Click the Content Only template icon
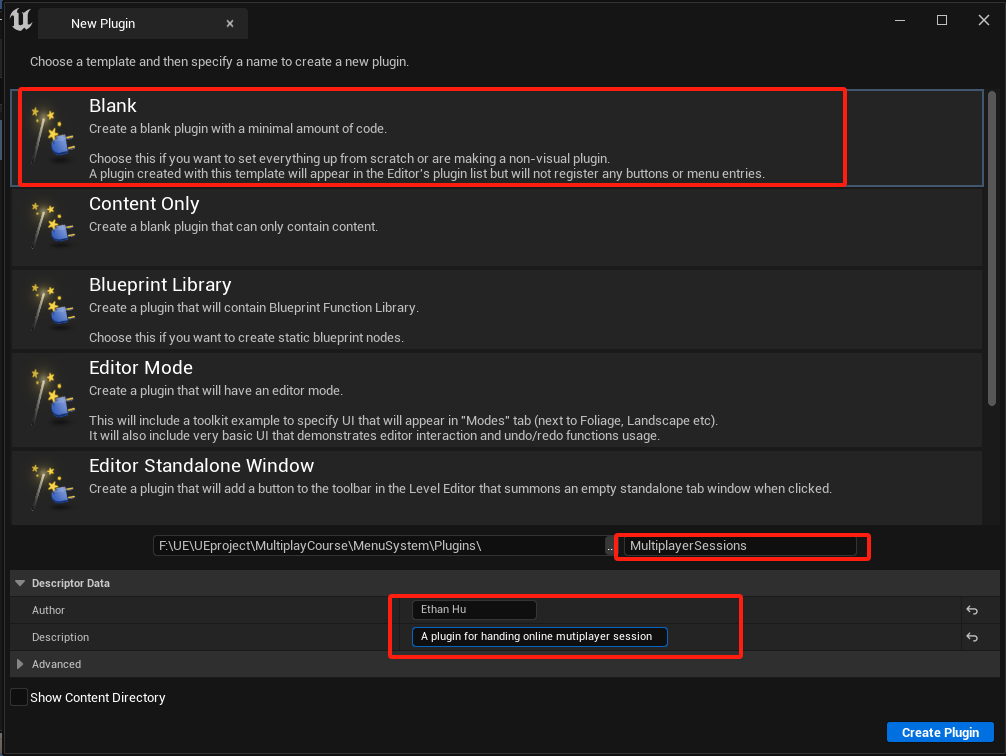 (x=50, y=227)
